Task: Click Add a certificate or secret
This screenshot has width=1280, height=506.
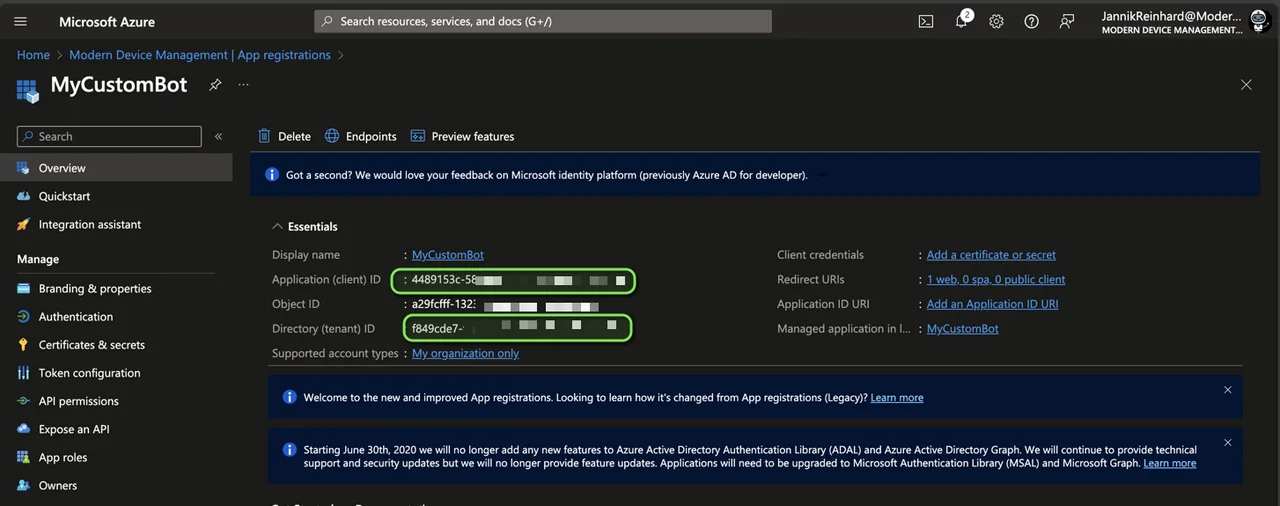Action: click(x=991, y=255)
